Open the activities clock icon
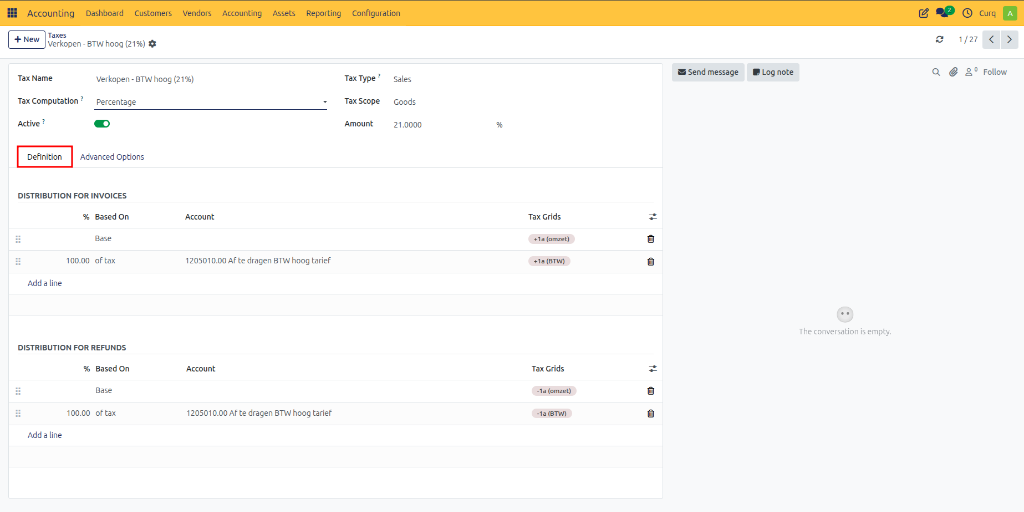The width and height of the screenshot is (1024, 512). [x=967, y=13]
